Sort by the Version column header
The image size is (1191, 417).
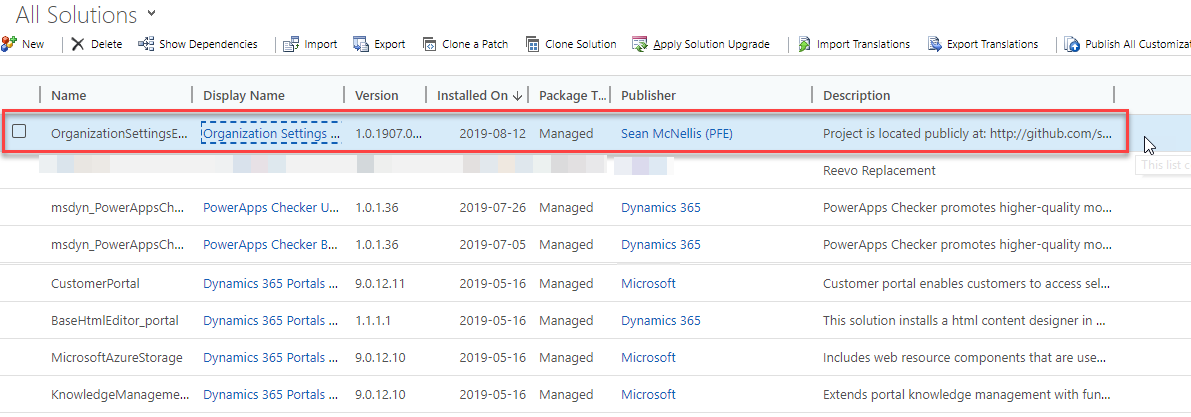pyautogui.click(x=377, y=95)
